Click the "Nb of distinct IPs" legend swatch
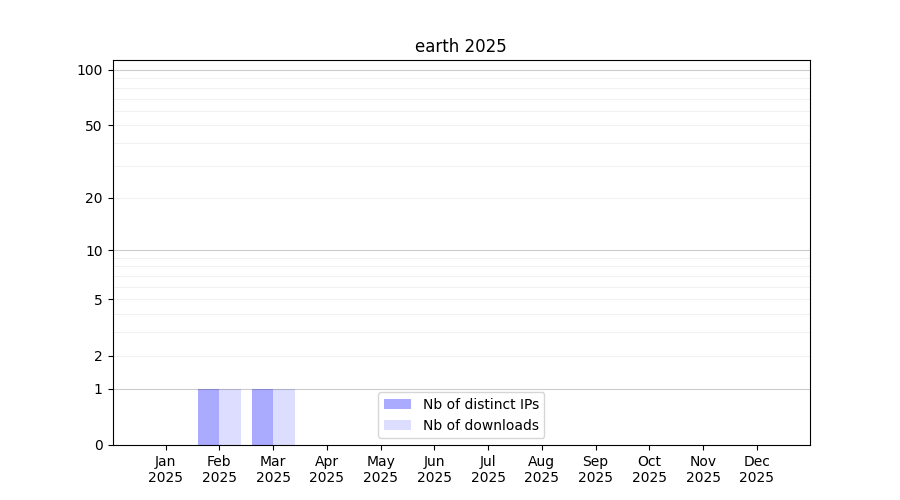Viewport: 900px width, 500px height. pos(397,404)
